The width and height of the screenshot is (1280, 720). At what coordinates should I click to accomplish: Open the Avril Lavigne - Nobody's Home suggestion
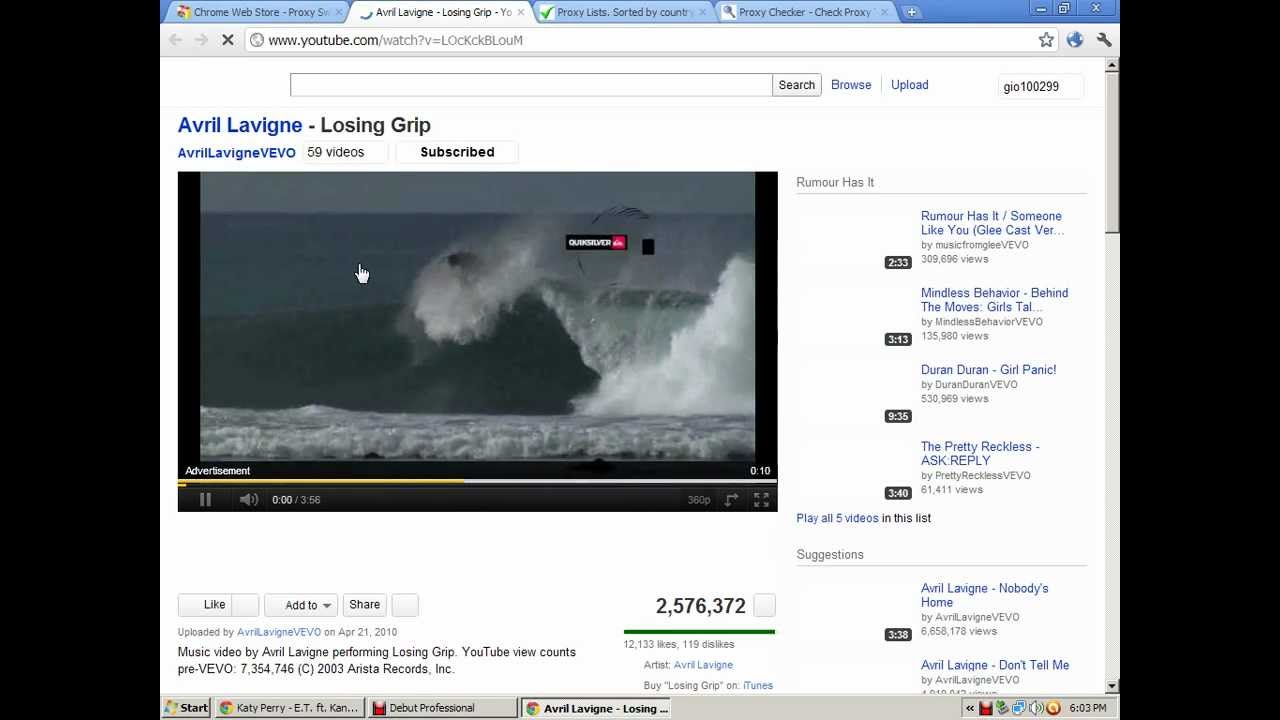[985, 596]
